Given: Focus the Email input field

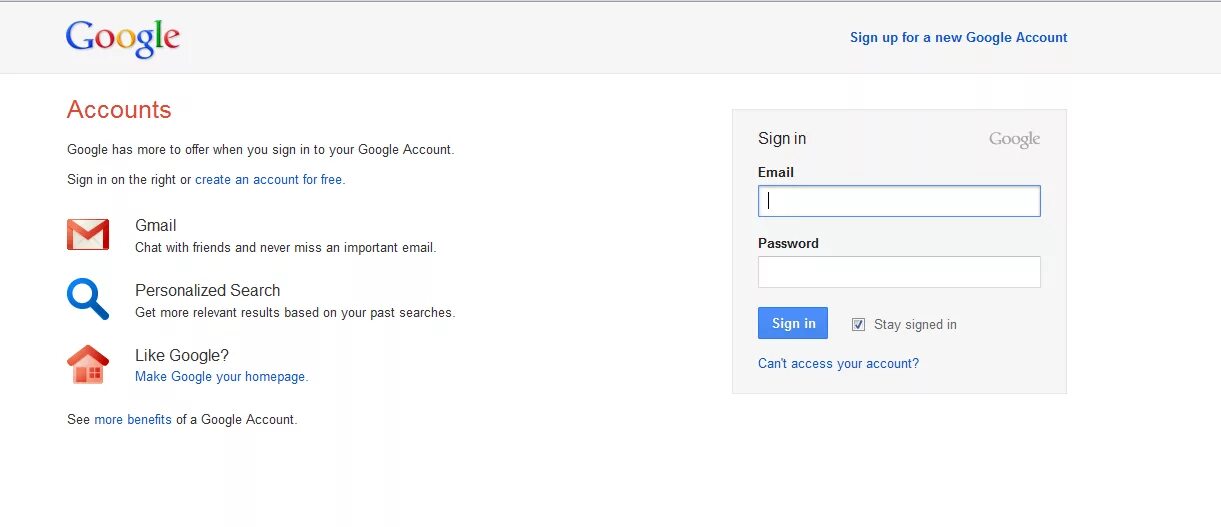Looking at the screenshot, I should point(899,201).
